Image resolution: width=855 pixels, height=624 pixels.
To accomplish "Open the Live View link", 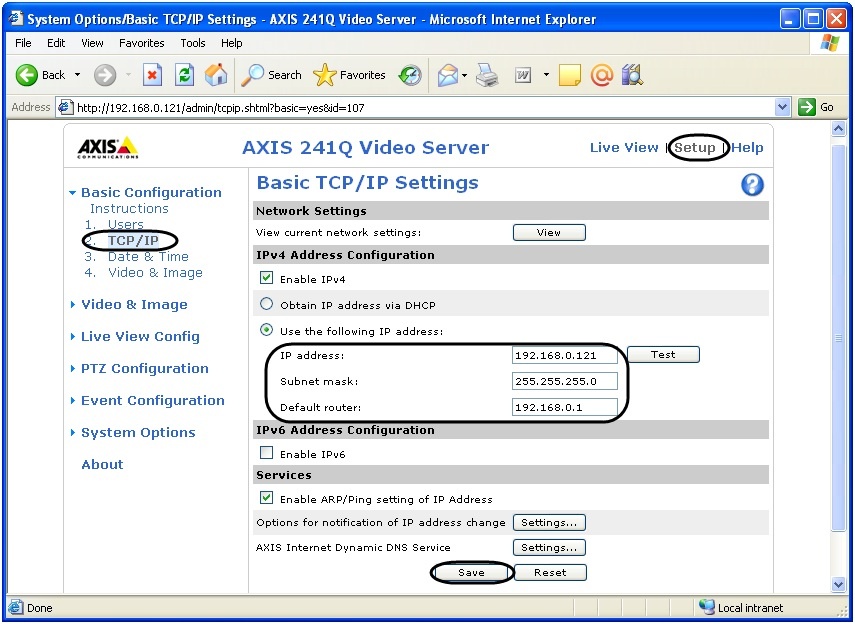I will pos(623,148).
